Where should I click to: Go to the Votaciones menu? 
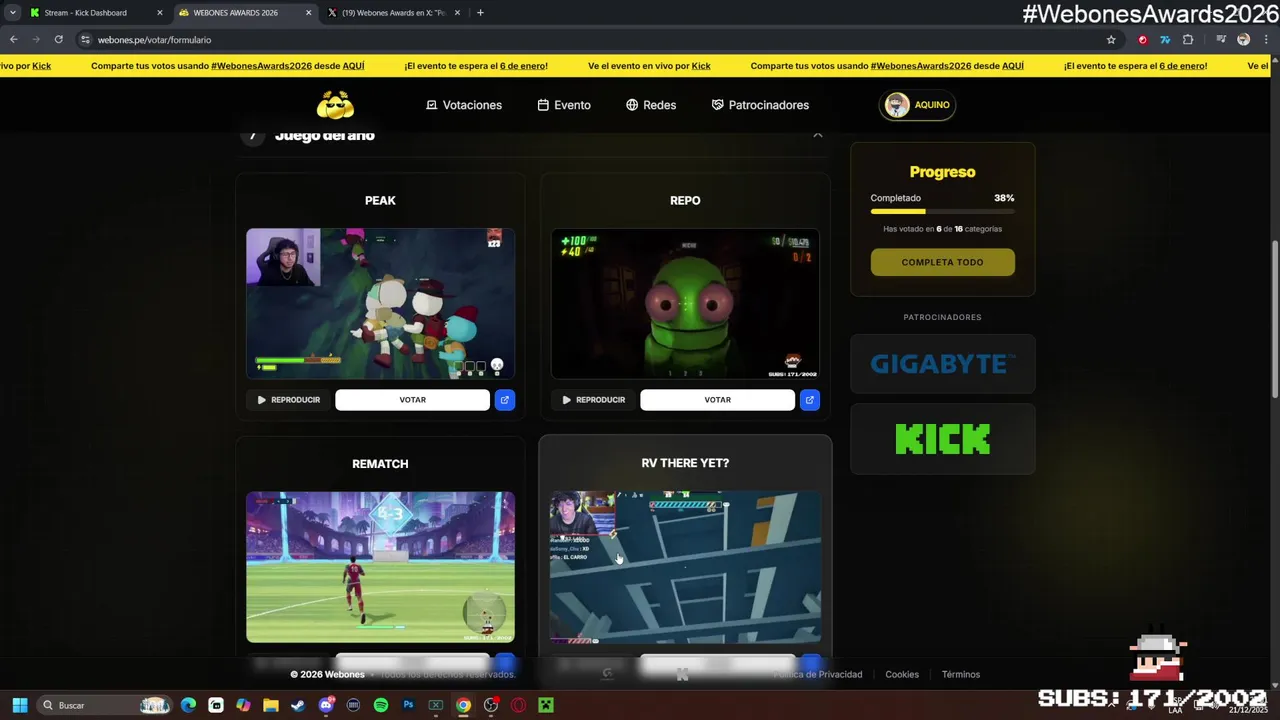point(464,105)
